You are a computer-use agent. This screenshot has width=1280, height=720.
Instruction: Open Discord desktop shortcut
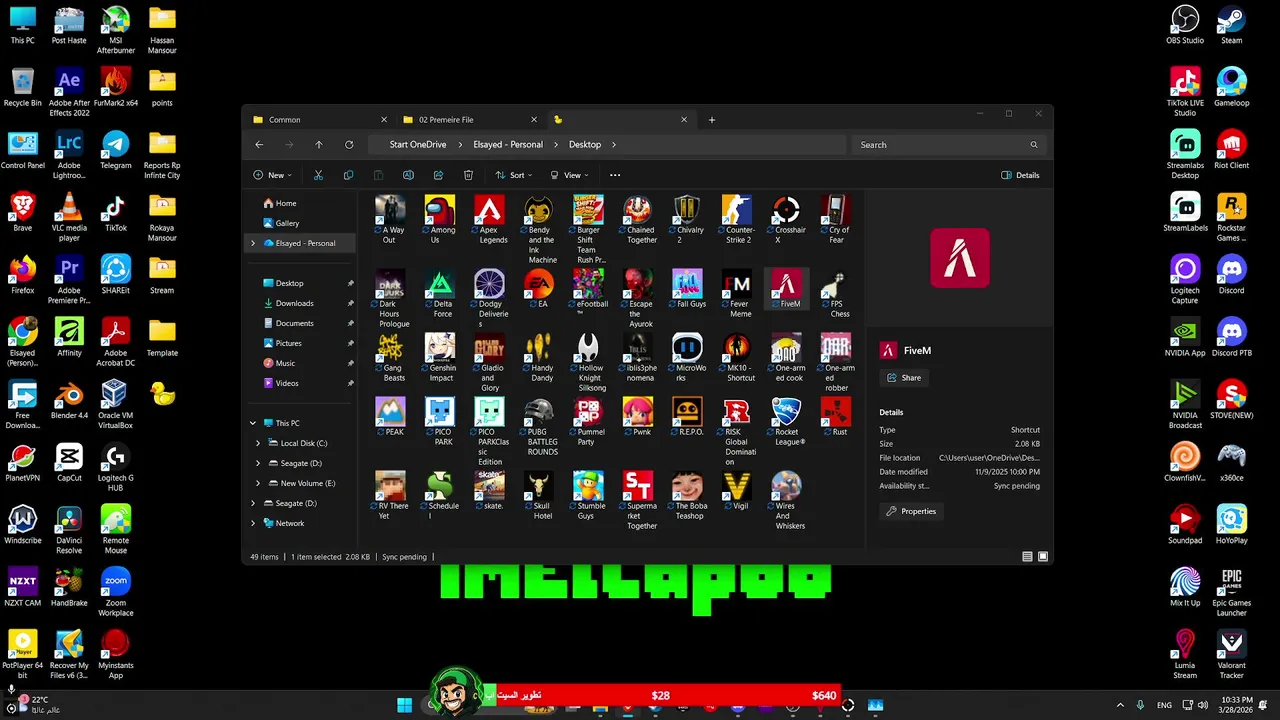pos(1231,276)
